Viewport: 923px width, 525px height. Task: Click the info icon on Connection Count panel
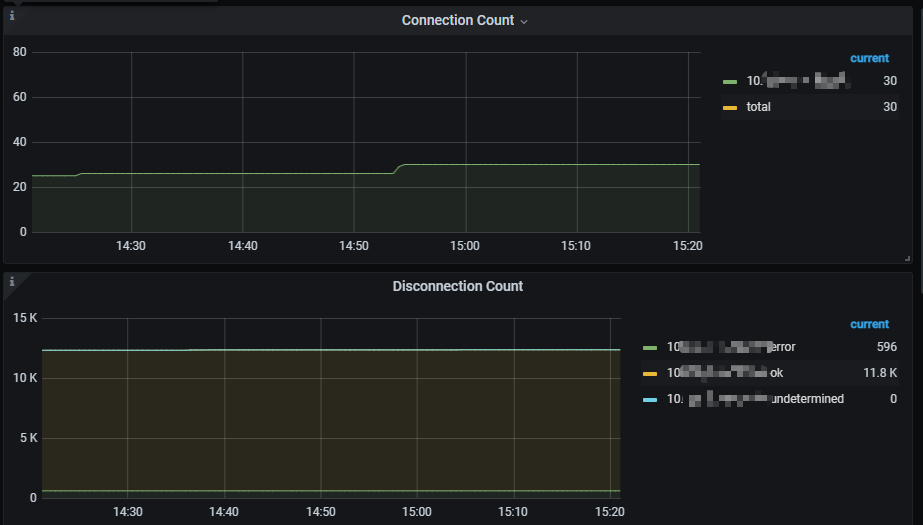[12, 16]
